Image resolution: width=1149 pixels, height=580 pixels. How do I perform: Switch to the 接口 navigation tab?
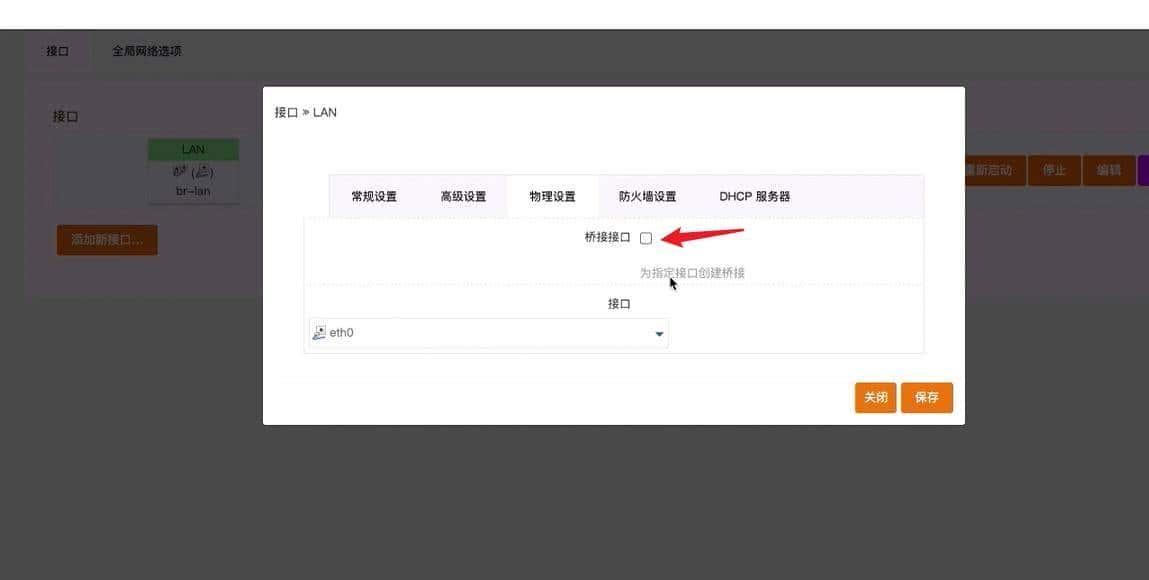click(59, 50)
